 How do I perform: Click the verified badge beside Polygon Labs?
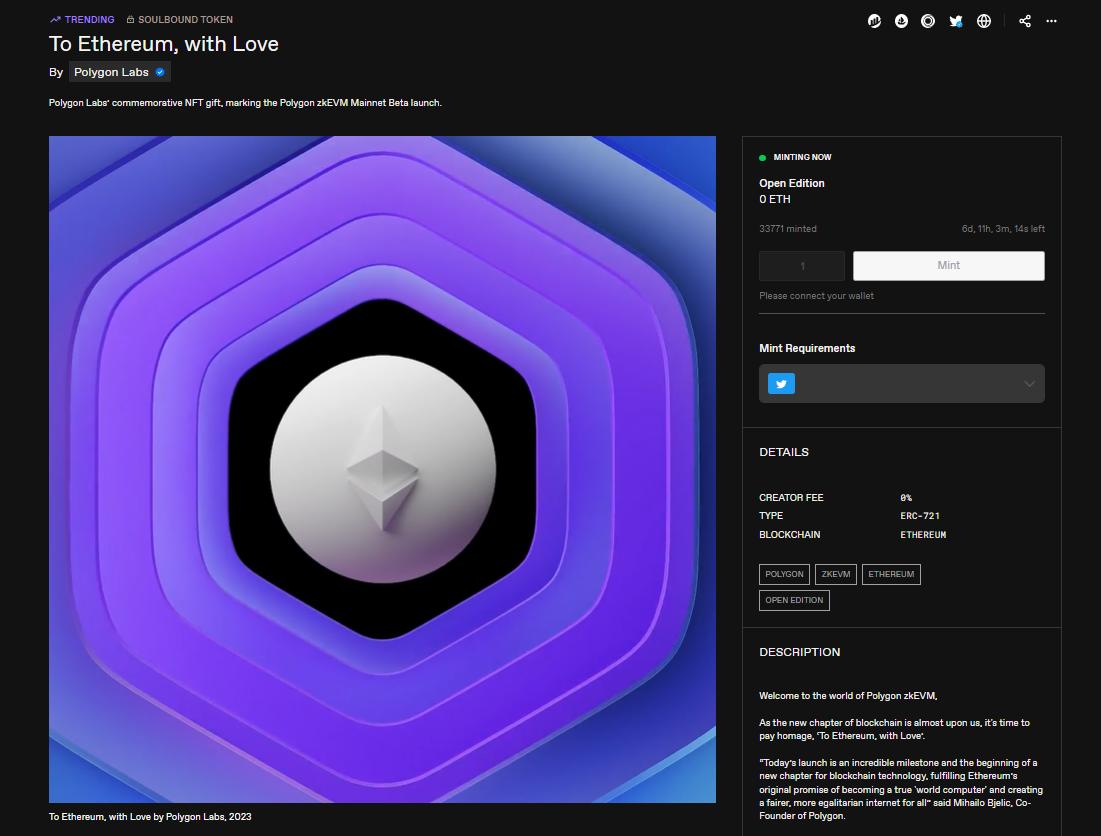coord(160,72)
